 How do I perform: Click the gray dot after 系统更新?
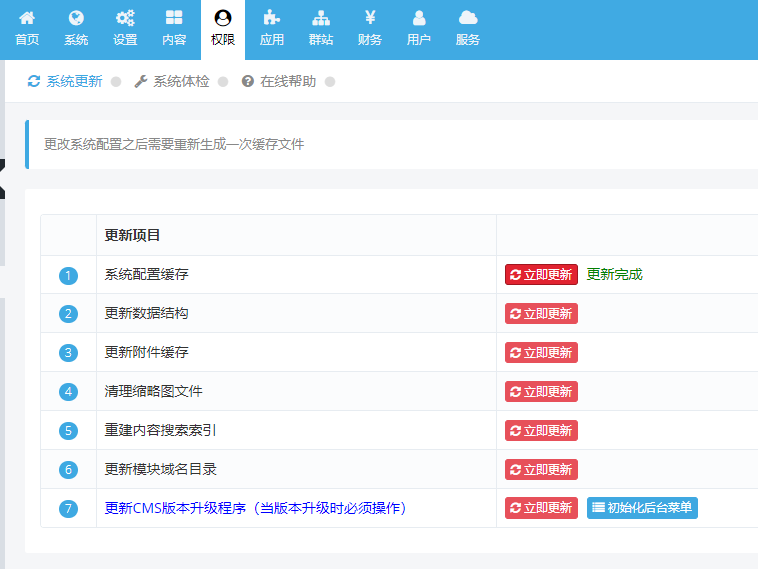(116, 82)
